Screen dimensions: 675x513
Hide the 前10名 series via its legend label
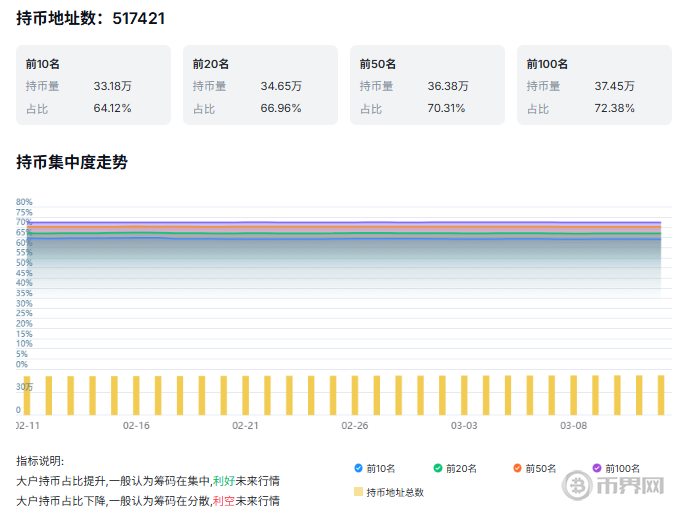(x=382, y=468)
